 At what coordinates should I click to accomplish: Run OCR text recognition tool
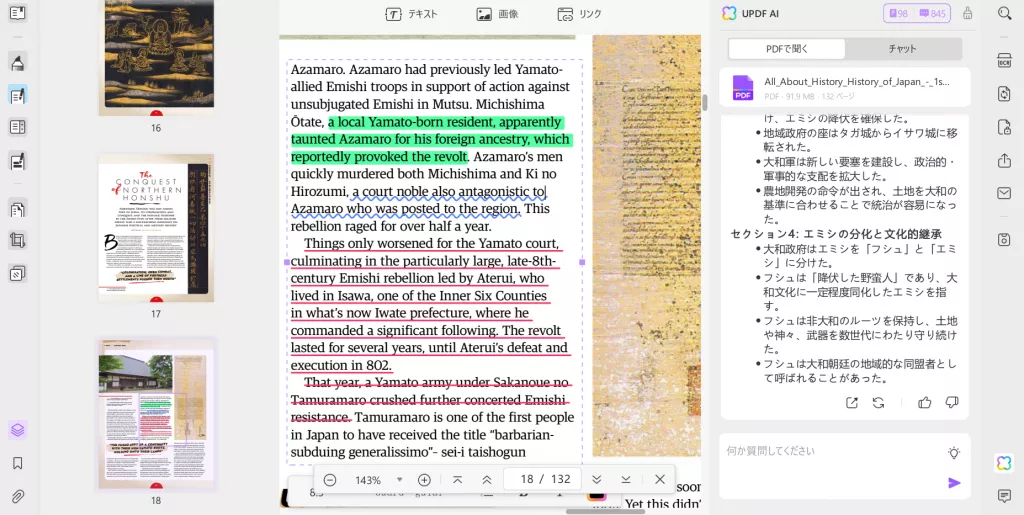tap(1004, 61)
